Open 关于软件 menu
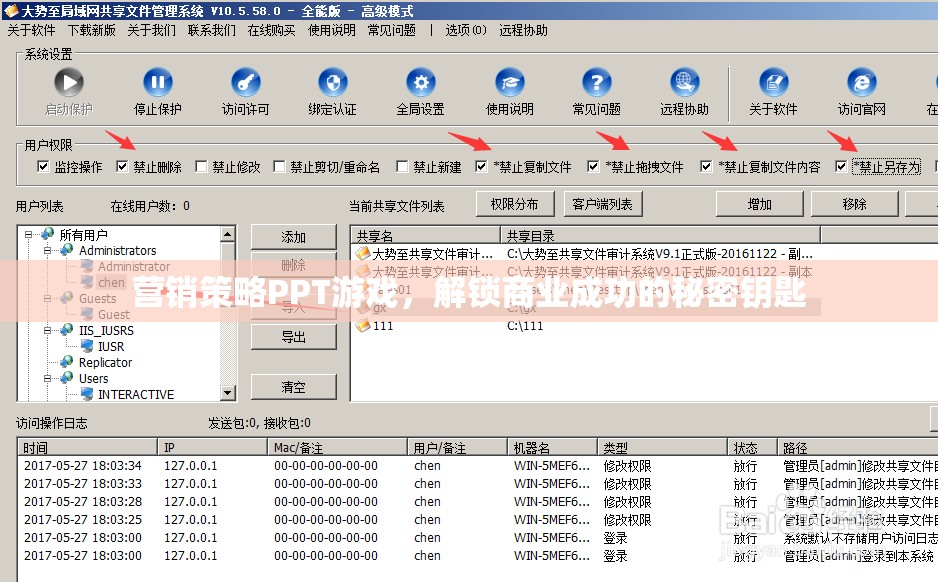Image resolution: width=938 pixels, height=582 pixels. click(31, 30)
